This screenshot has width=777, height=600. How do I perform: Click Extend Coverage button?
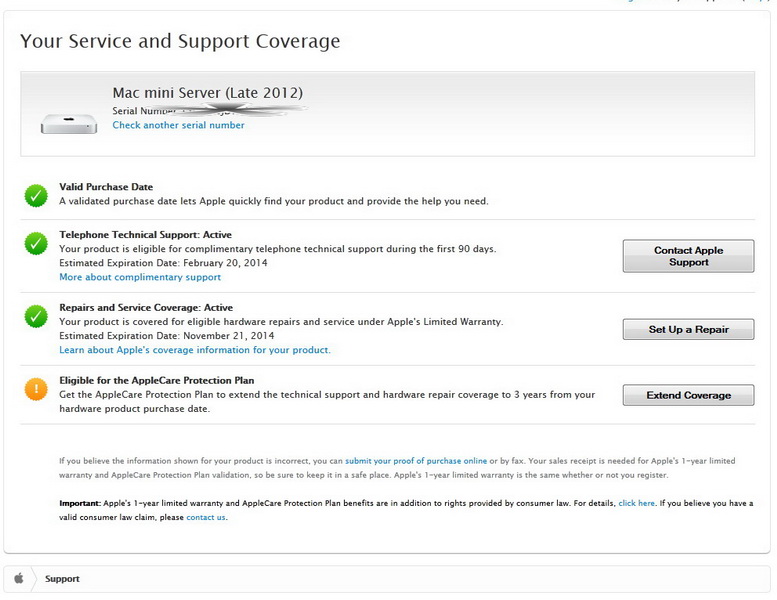[688, 395]
